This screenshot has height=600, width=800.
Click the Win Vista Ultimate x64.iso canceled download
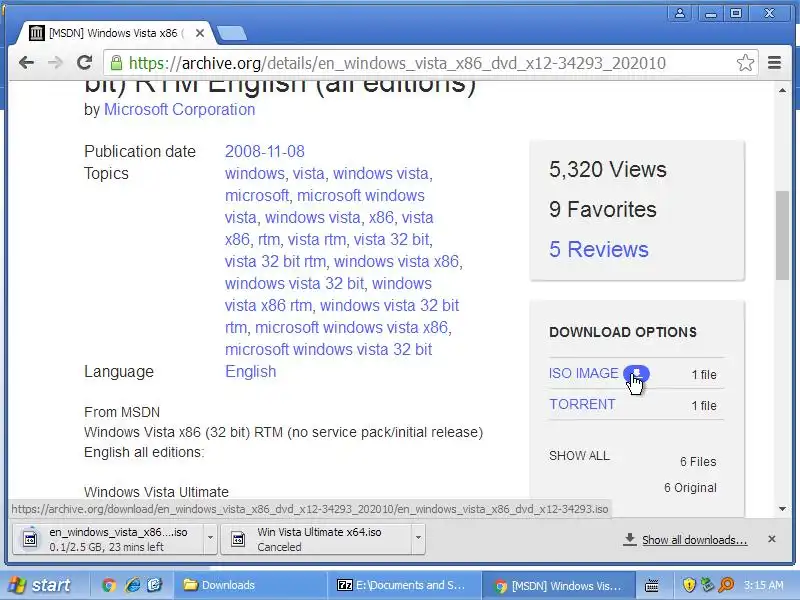point(316,539)
